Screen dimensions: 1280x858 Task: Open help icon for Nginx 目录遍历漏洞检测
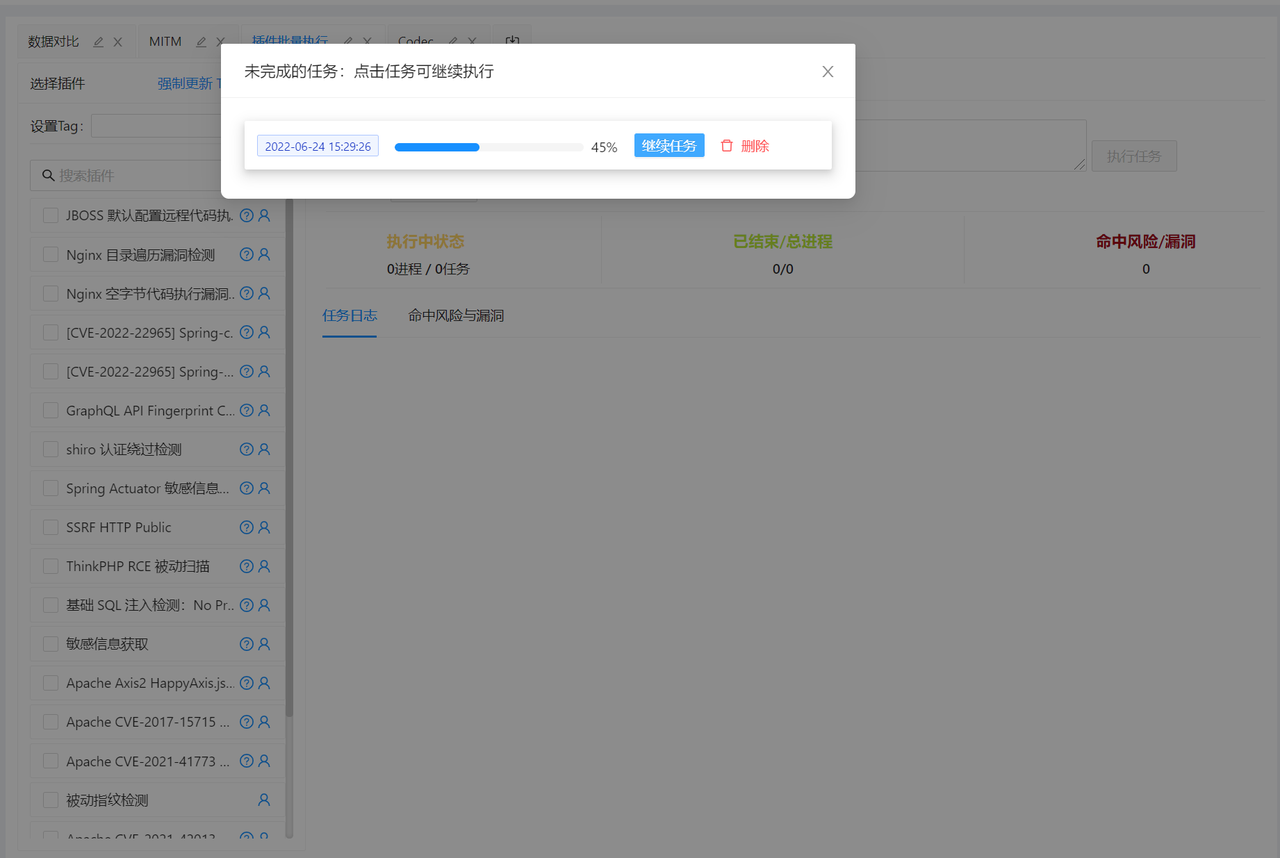point(246,255)
